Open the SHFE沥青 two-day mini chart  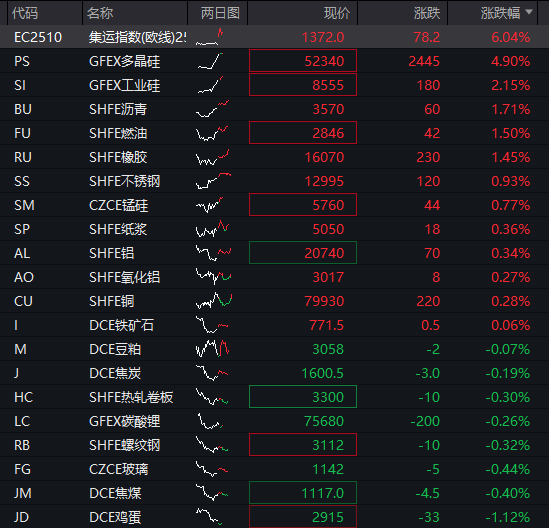point(213,109)
